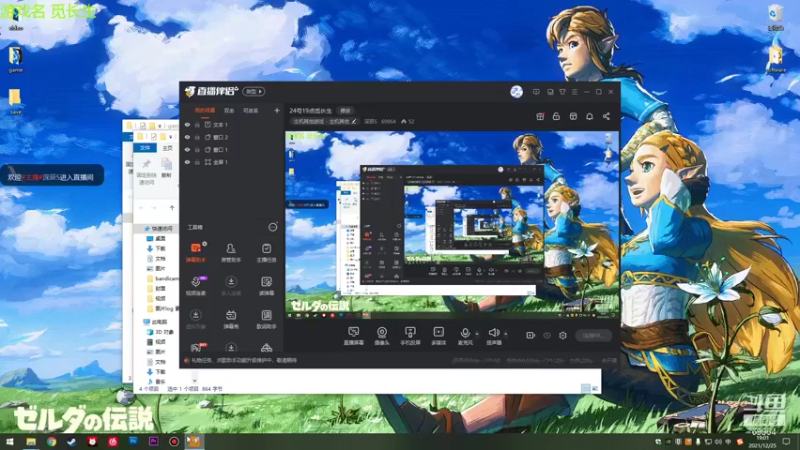This screenshot has height=450, width=800.
Task: Toggle lock for 全屏 1 source
Action: [197, 162]
